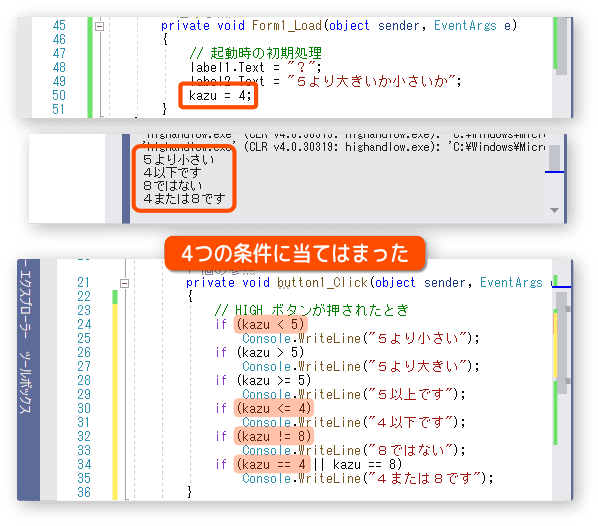This screenshot has width=598, height=526.
Task: Click output line '4以下です'
Action: [172, 172]
